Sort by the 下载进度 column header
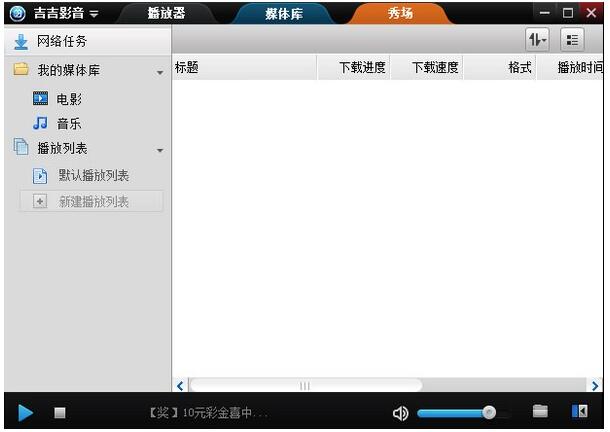The height and width of the screenshot is (432, 610). tap(354, 68)
